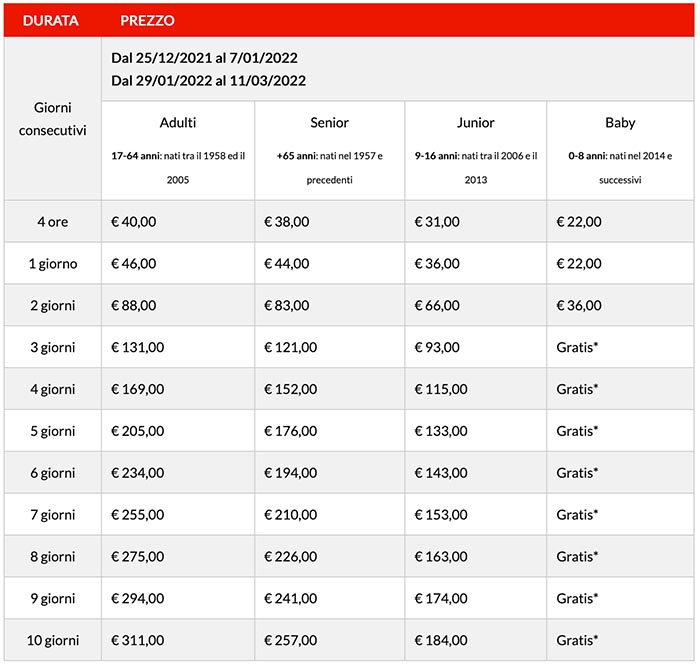Viewport: 700px width, 667px height.
Task: Click the Junior price € 163,00
Action: pos(441,557)
